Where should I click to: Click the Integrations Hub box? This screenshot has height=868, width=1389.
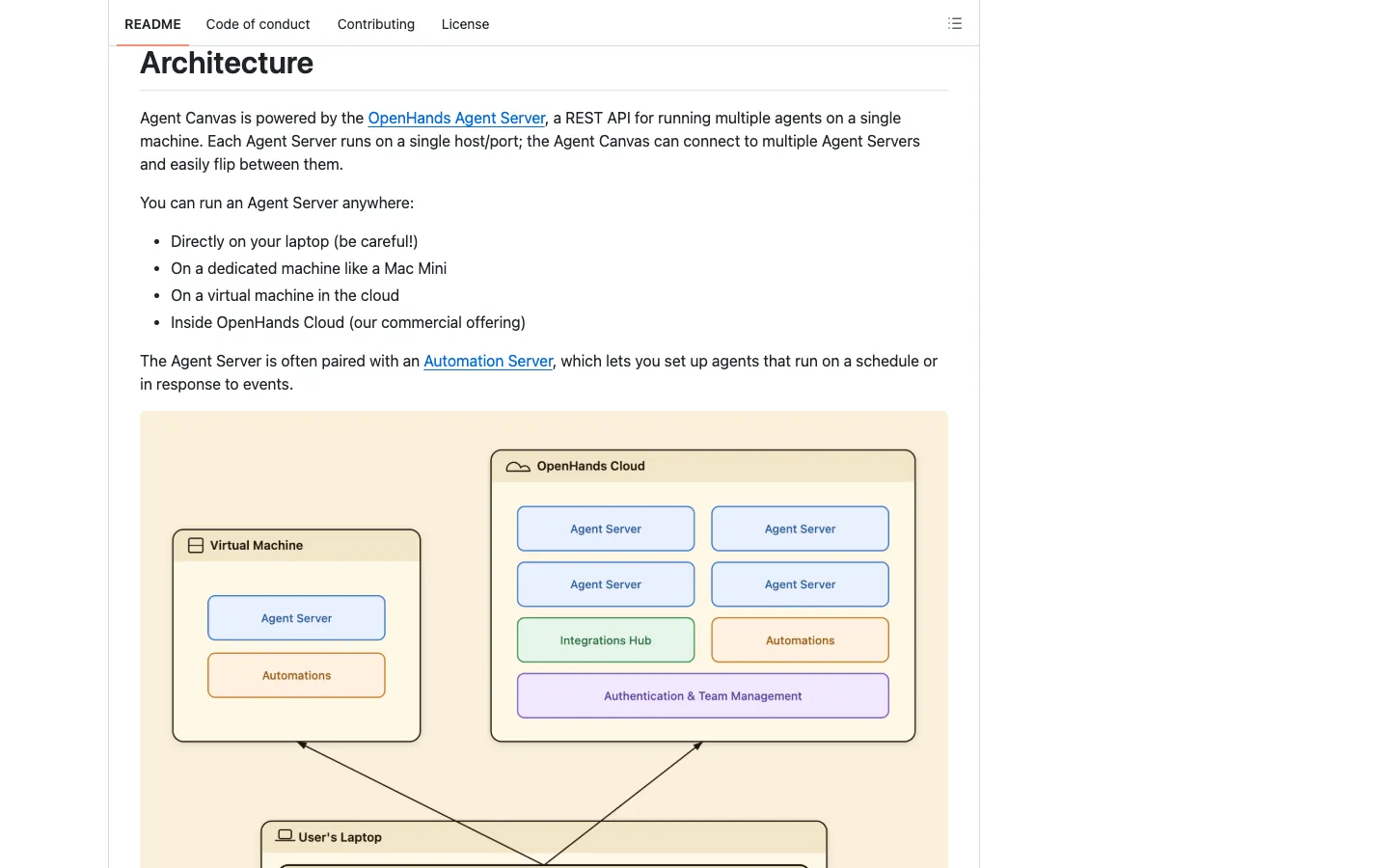606,640
